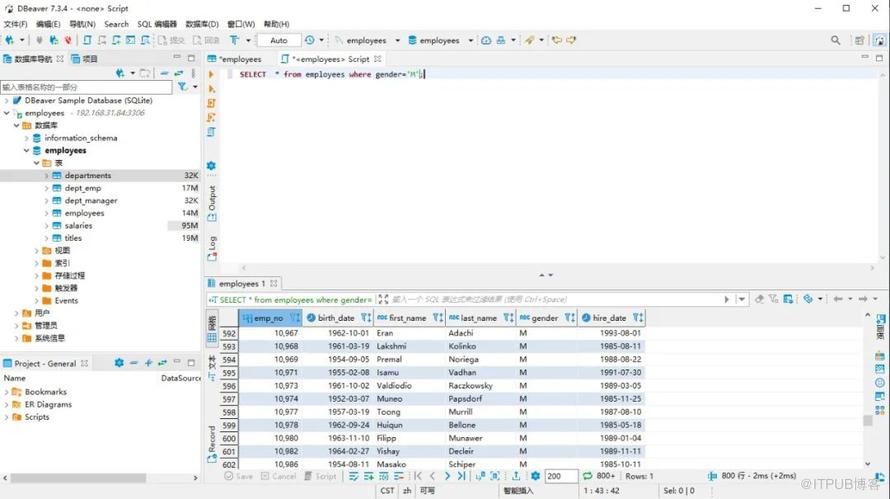Viewport: 890px width, 499px height.
Task: Go to previous row arrow in results toolbar
Action: [433, 476]
